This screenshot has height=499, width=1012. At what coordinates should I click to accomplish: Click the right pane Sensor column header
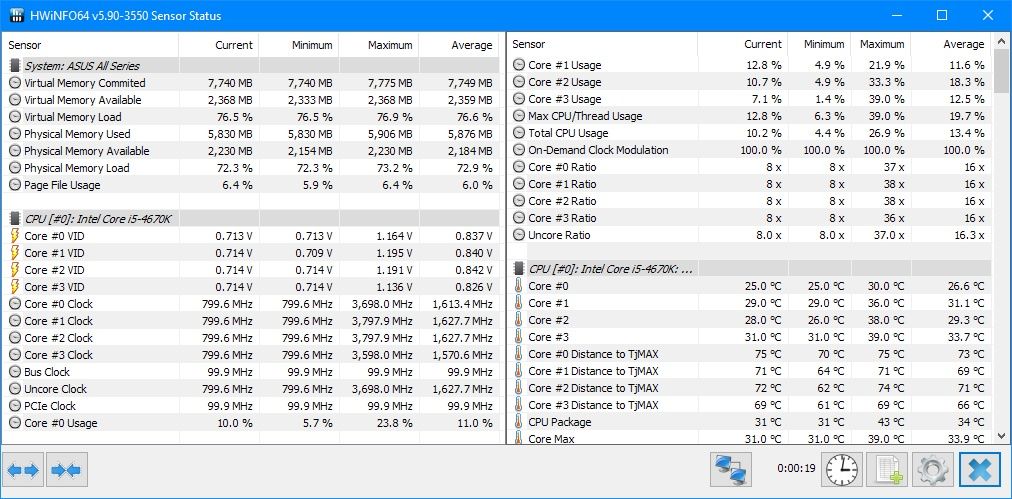tap(602, 45)
